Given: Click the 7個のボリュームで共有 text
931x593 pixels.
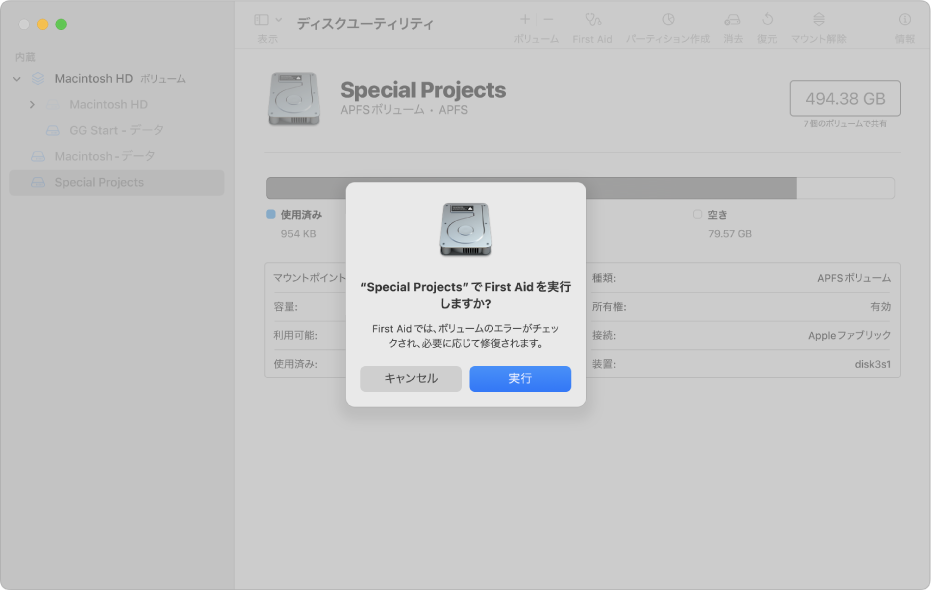Looking at the screenshot, I should [845, 123].
